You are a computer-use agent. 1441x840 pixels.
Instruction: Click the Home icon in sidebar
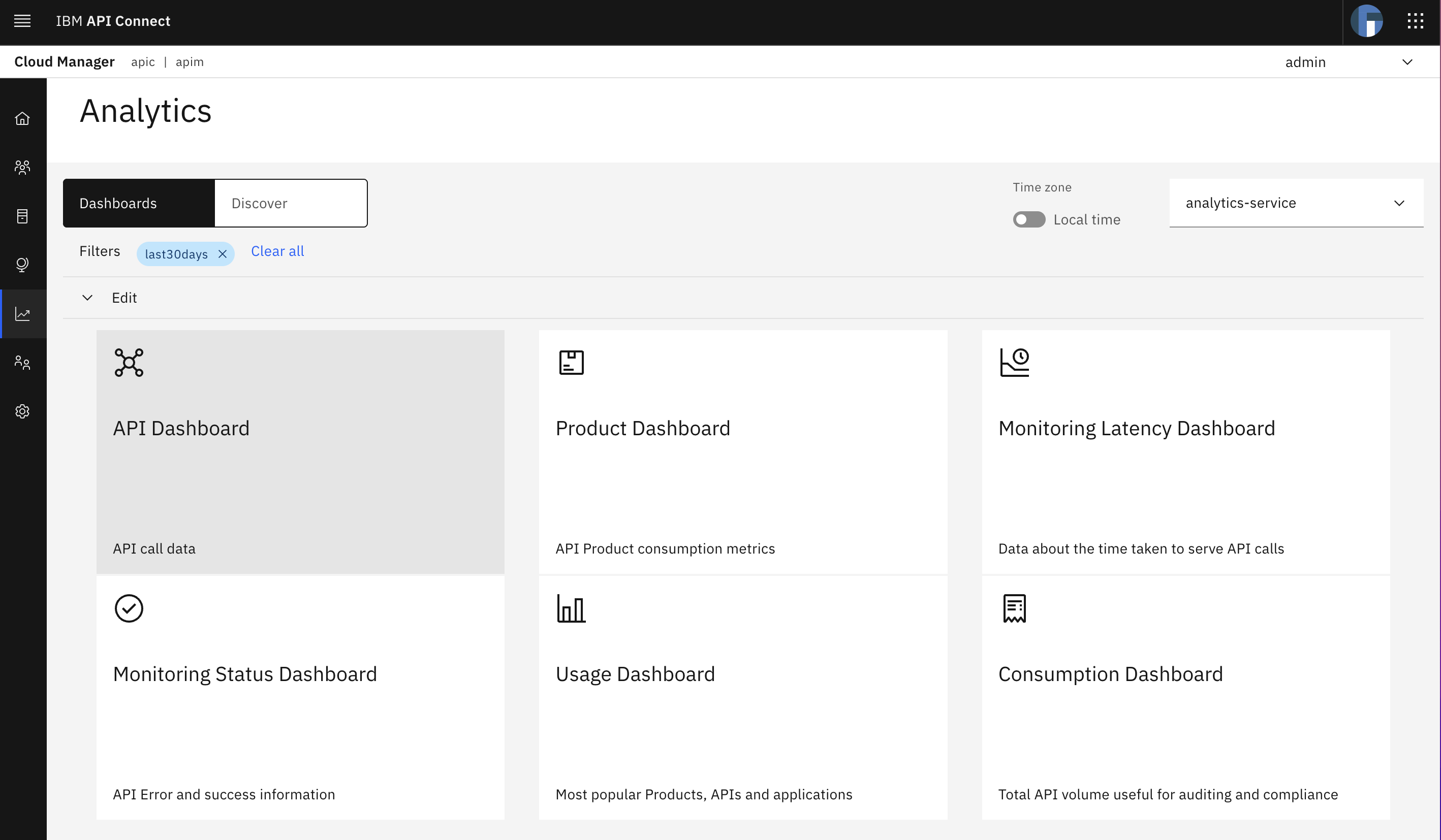(x=22, y=118)
